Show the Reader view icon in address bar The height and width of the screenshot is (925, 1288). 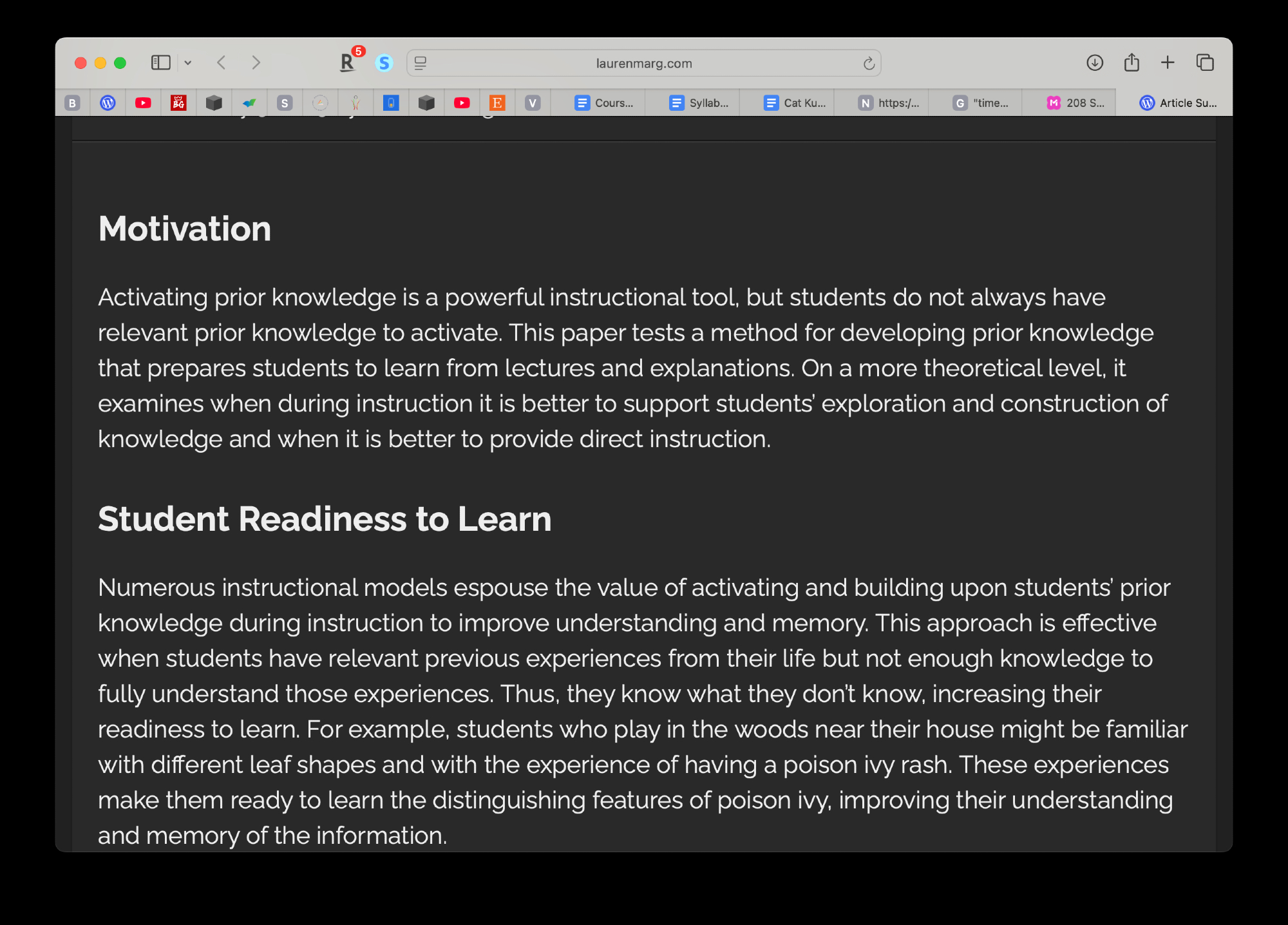pyautogui.click(x=421, y=63)
